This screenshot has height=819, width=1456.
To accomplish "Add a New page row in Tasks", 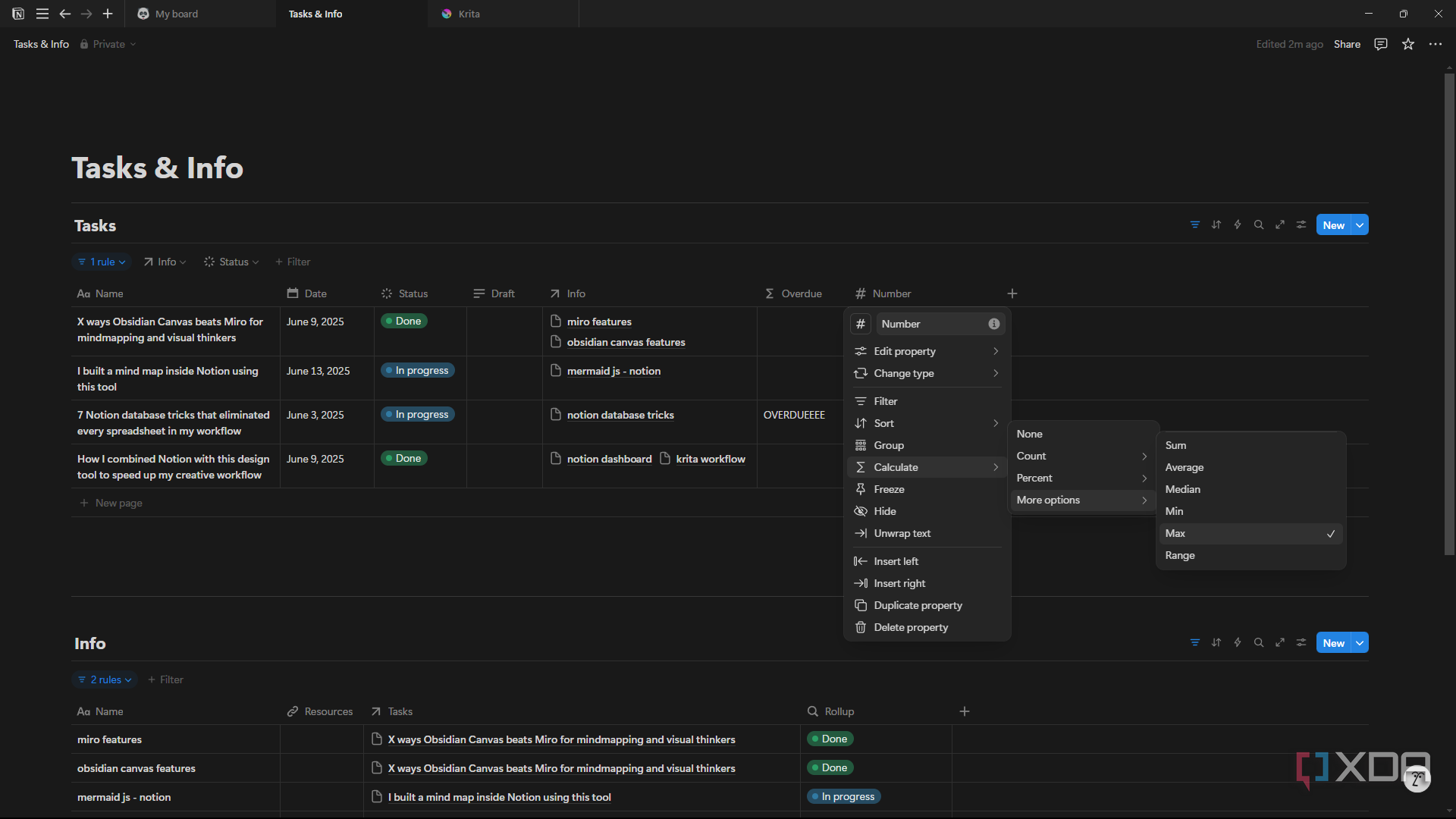I will (111, 503).
